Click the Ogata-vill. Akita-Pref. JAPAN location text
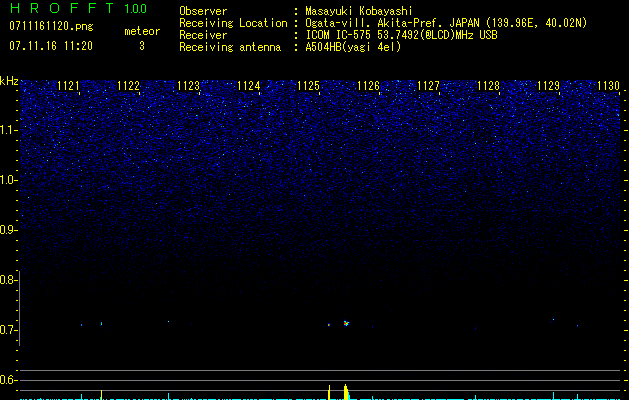629x400 pixels. pos(446,23)
